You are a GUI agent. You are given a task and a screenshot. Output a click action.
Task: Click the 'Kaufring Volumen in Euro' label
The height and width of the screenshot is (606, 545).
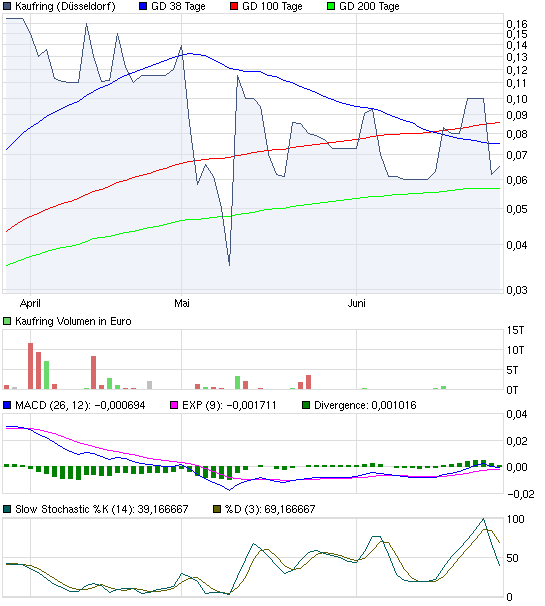73,321
